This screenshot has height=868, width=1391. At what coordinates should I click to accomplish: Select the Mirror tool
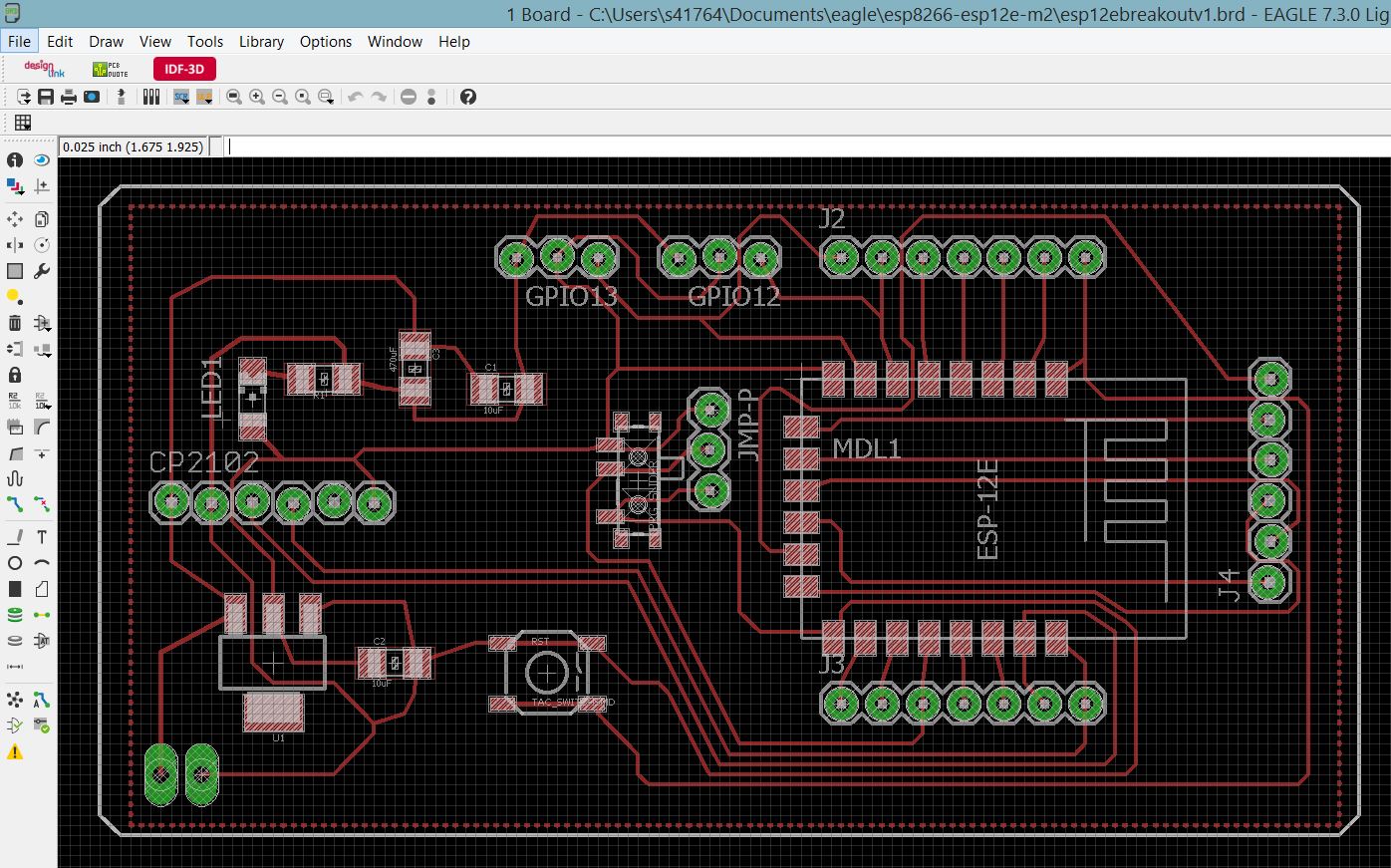[15, 245]
